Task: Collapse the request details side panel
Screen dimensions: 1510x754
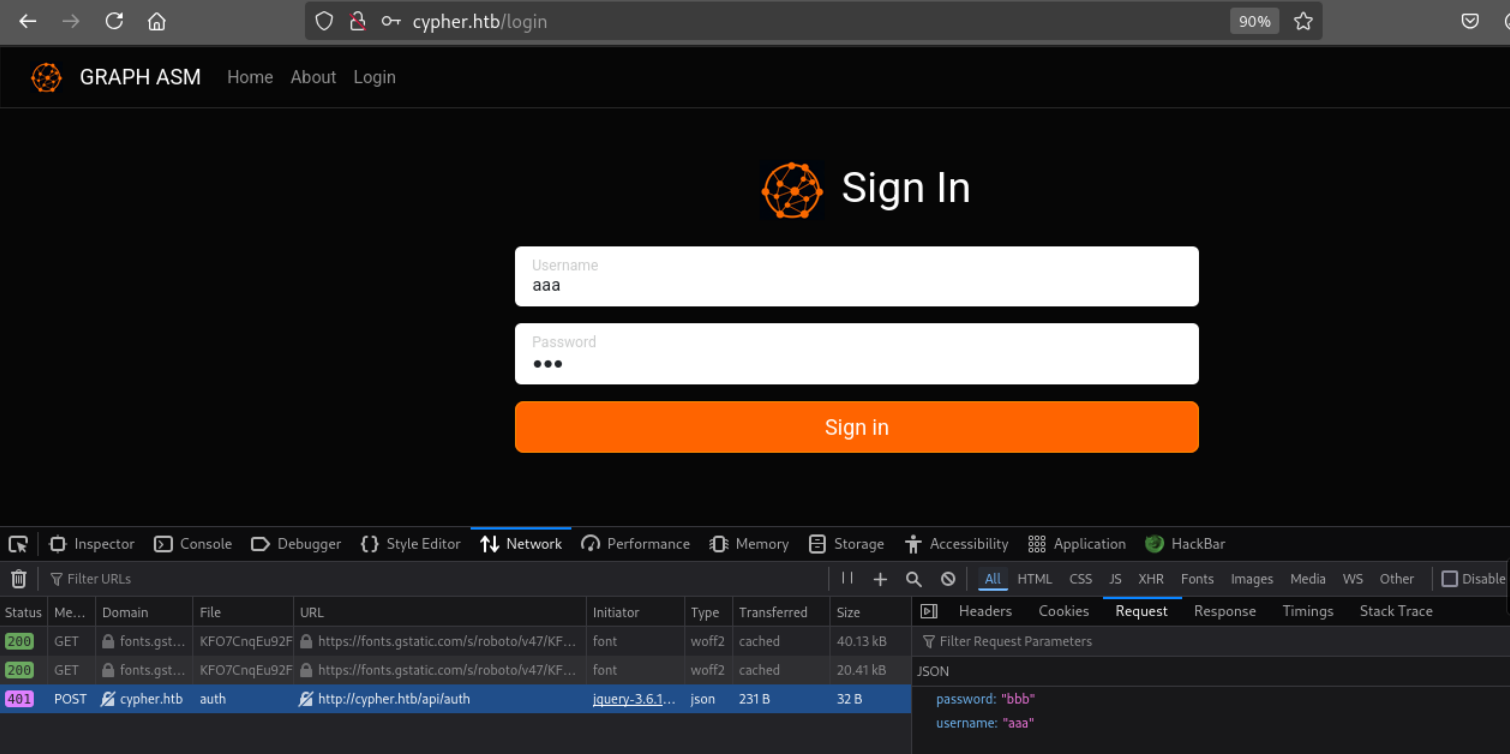Action: tap(929, 611)
